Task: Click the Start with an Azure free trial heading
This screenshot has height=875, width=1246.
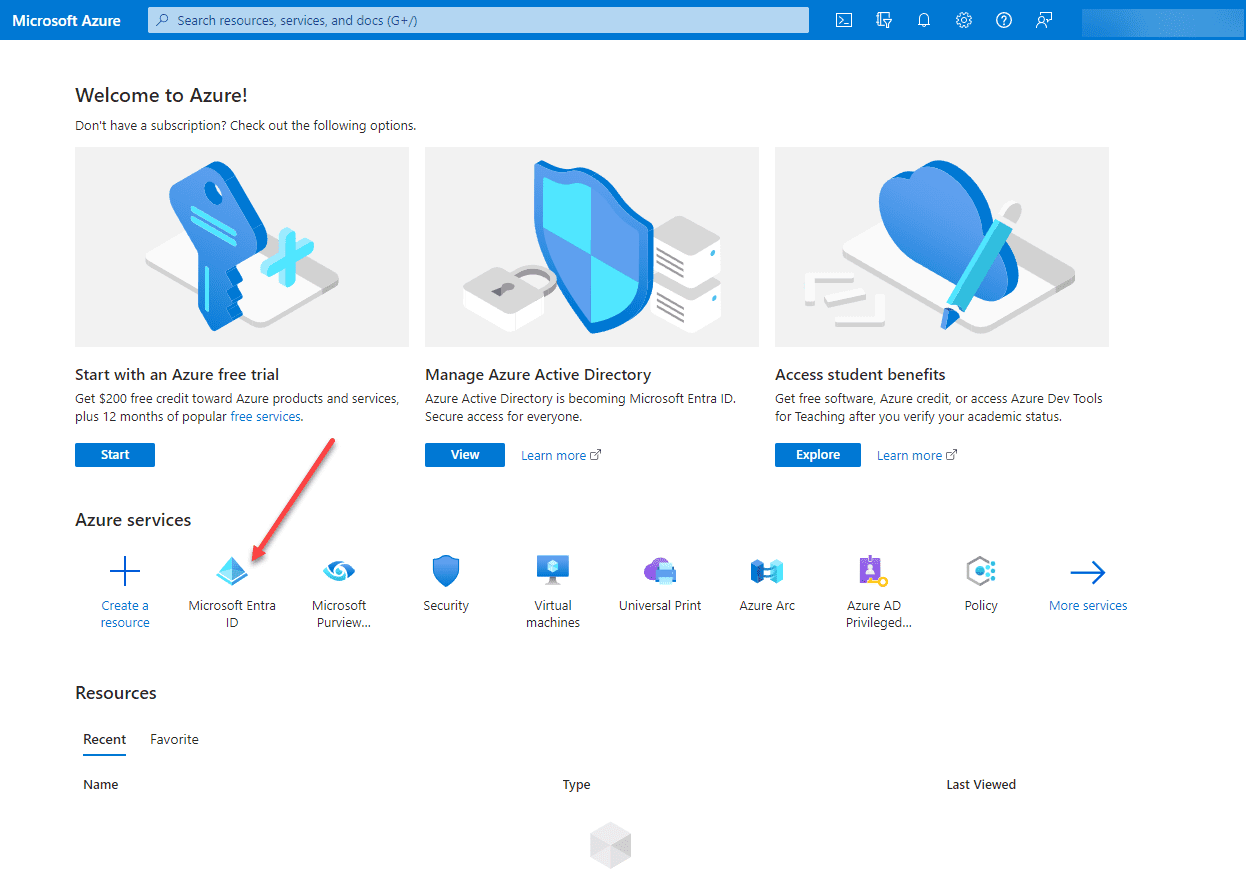Action: (x=177, y=375)
